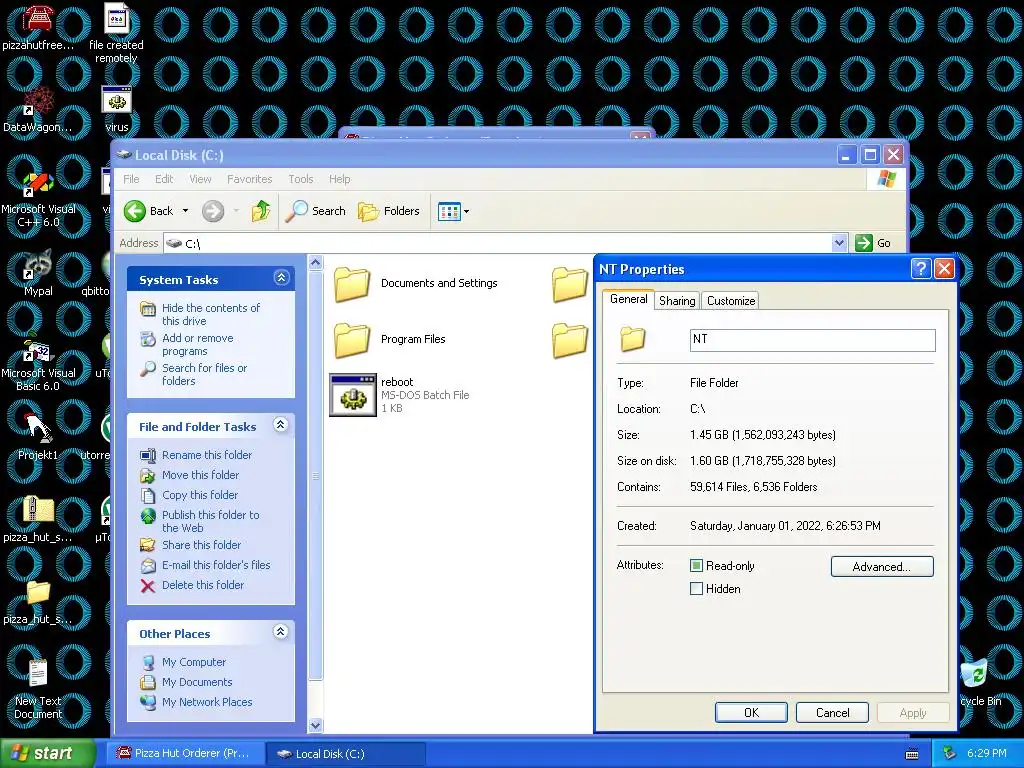Open the 'file created remotely' desktop file
Image resolution: width=1024 pixels, height=768 pixels.
point(116,33)
